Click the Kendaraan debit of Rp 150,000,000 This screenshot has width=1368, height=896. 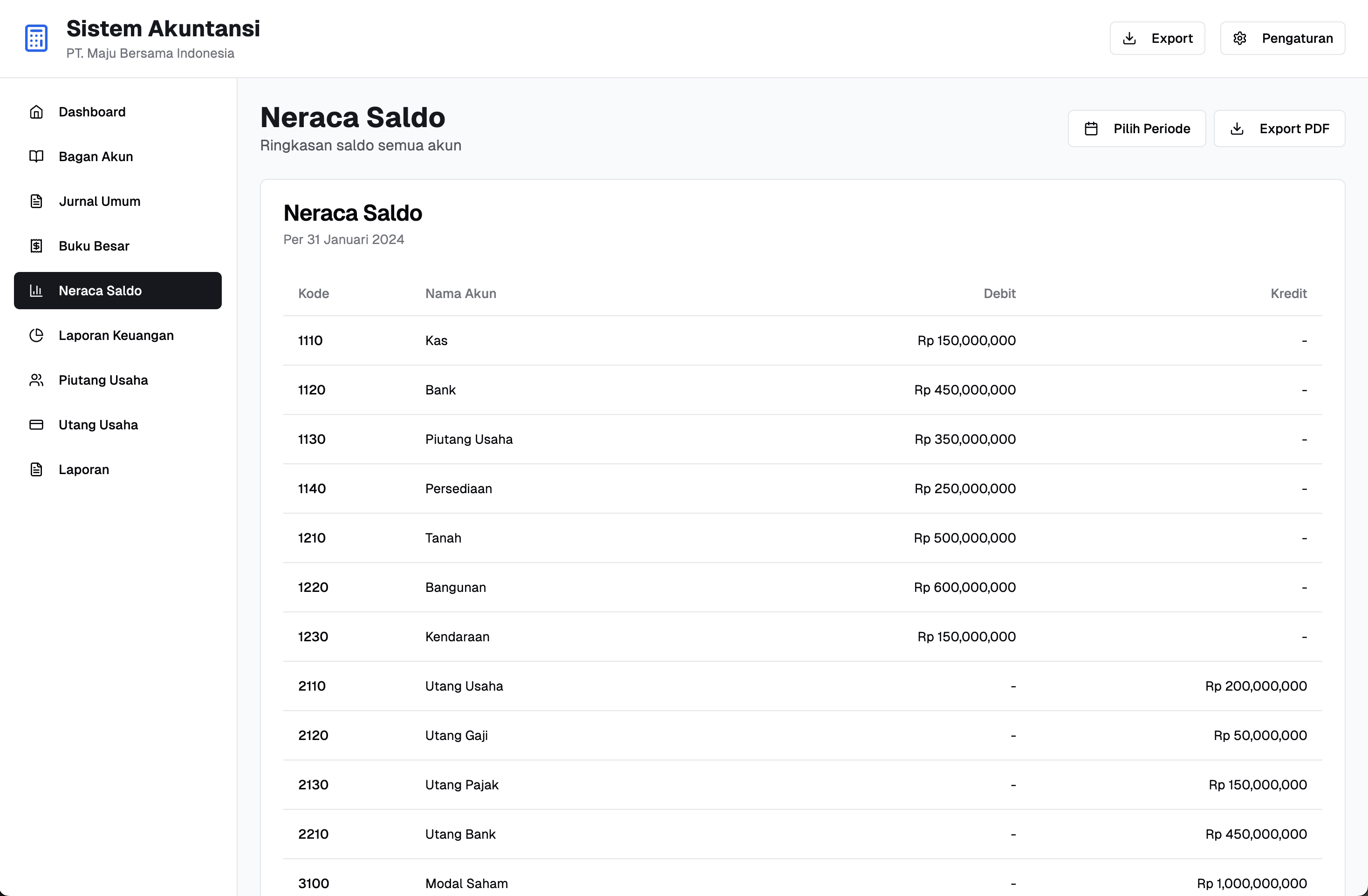(x=966, y=637)
